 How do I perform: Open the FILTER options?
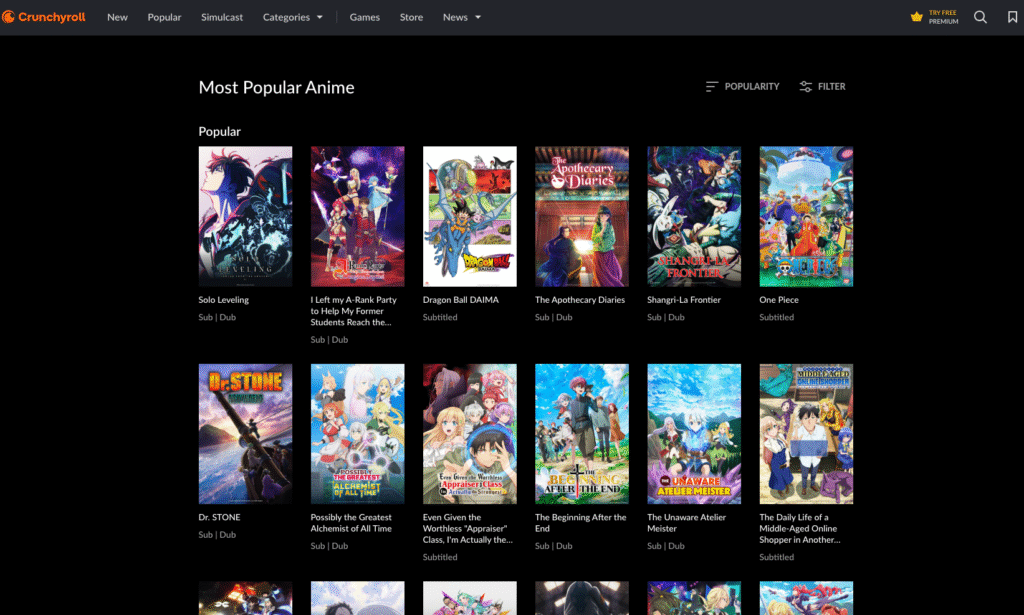(x=822, y=86)
